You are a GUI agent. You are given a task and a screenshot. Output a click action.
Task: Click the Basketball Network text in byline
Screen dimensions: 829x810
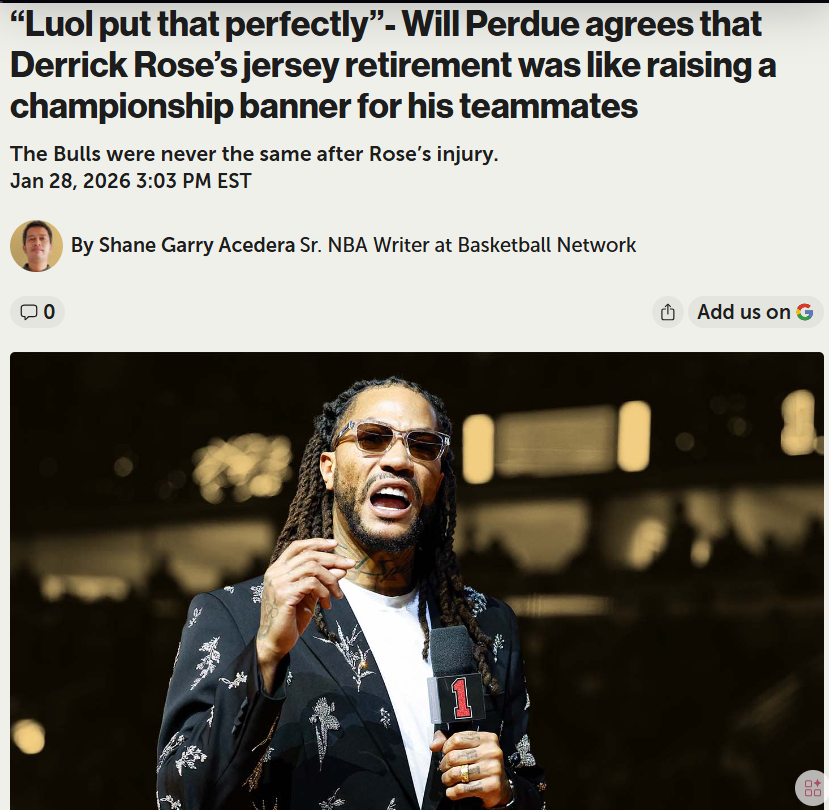pyautogui.click(x=547, y=245)
